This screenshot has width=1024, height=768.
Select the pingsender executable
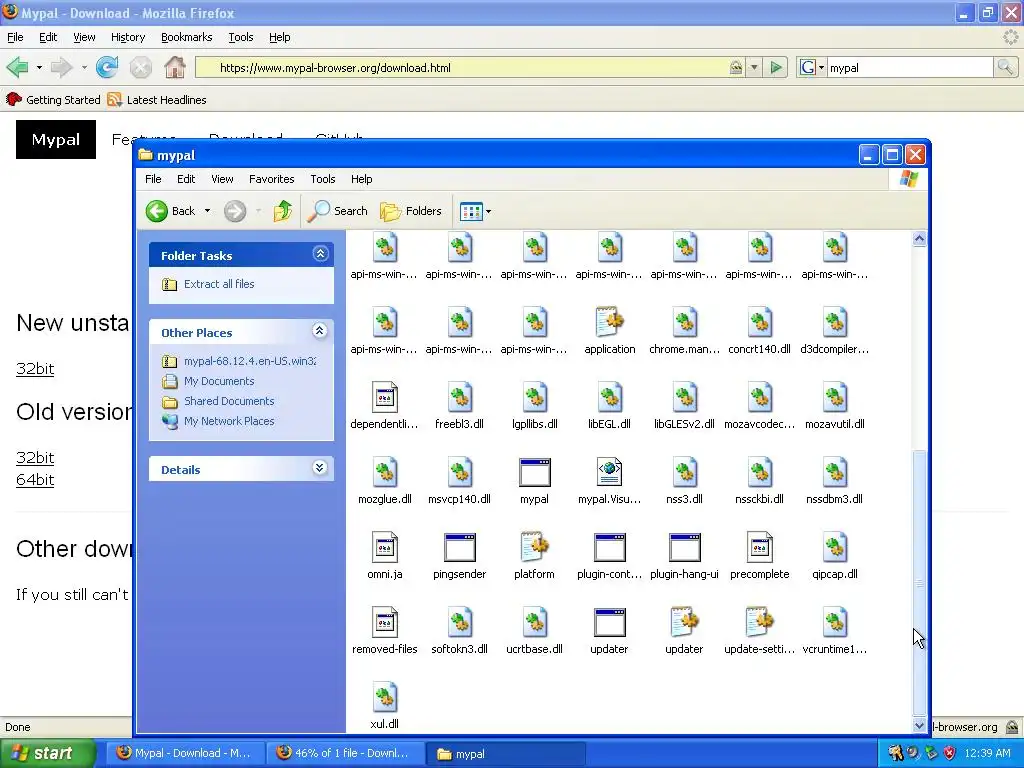tap(460, 556)
